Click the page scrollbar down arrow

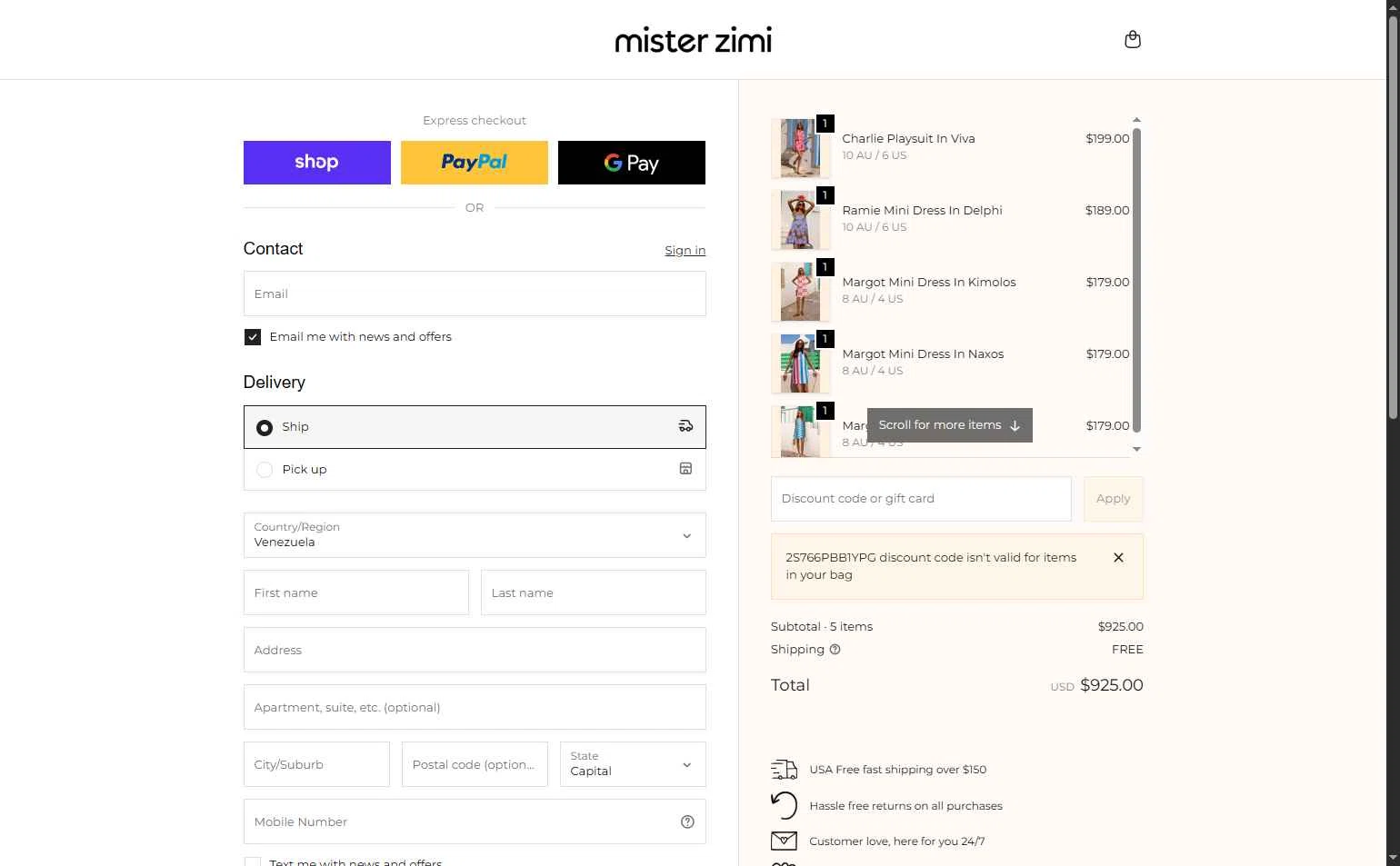[1393, 858]
